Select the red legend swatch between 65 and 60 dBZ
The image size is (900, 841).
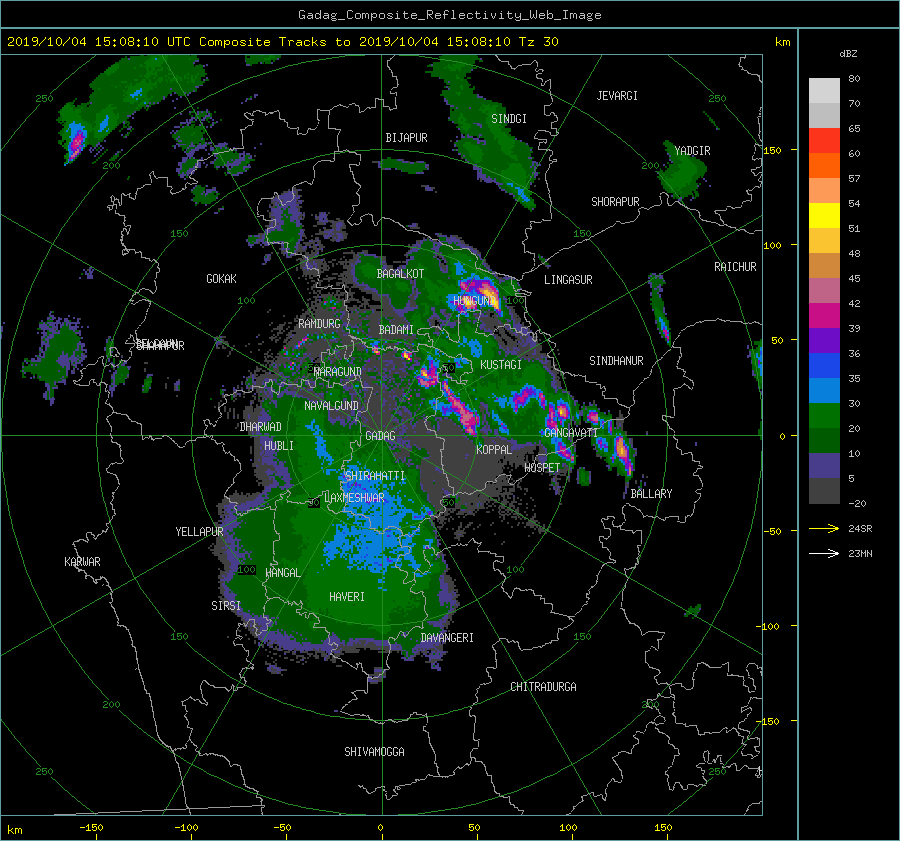click(x=824, y=141)
